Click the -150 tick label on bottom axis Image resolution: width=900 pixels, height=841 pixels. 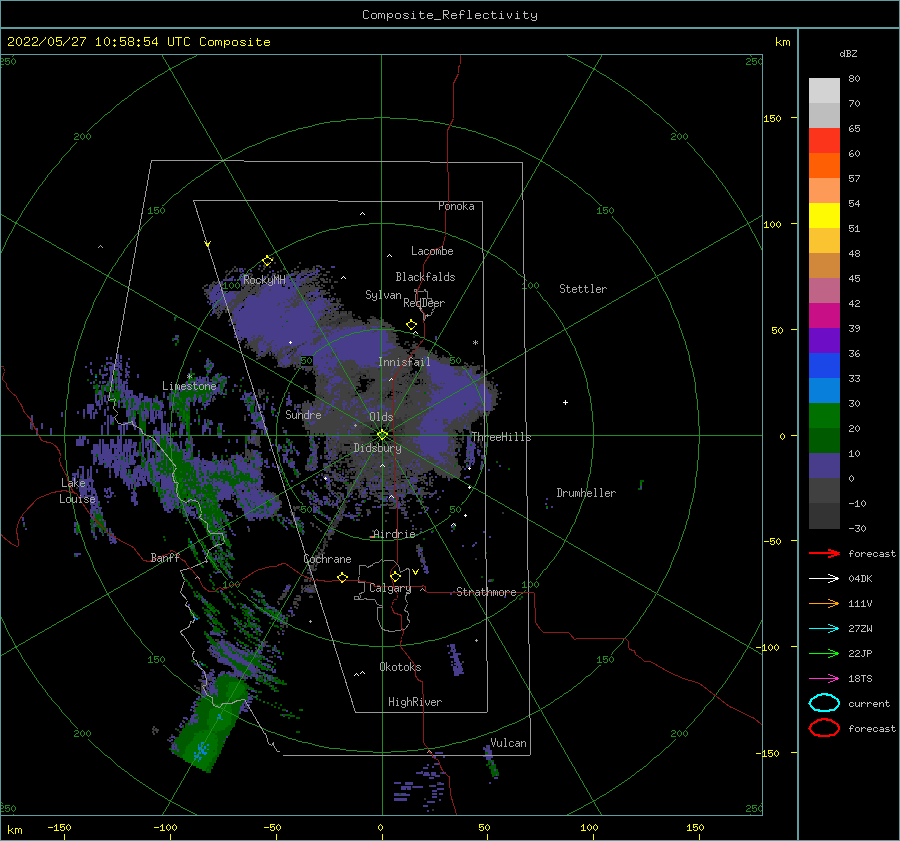click(59, 827)
